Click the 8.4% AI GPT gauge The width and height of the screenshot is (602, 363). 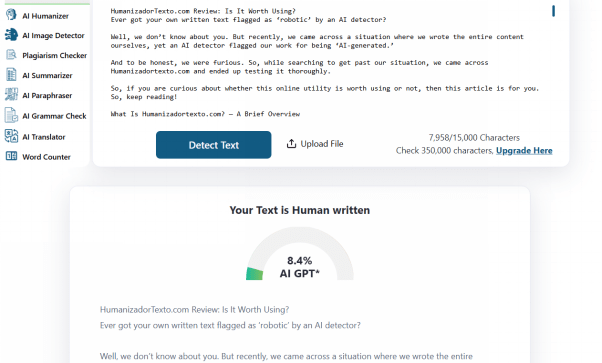pyautogui.click(x=300, y=254)
